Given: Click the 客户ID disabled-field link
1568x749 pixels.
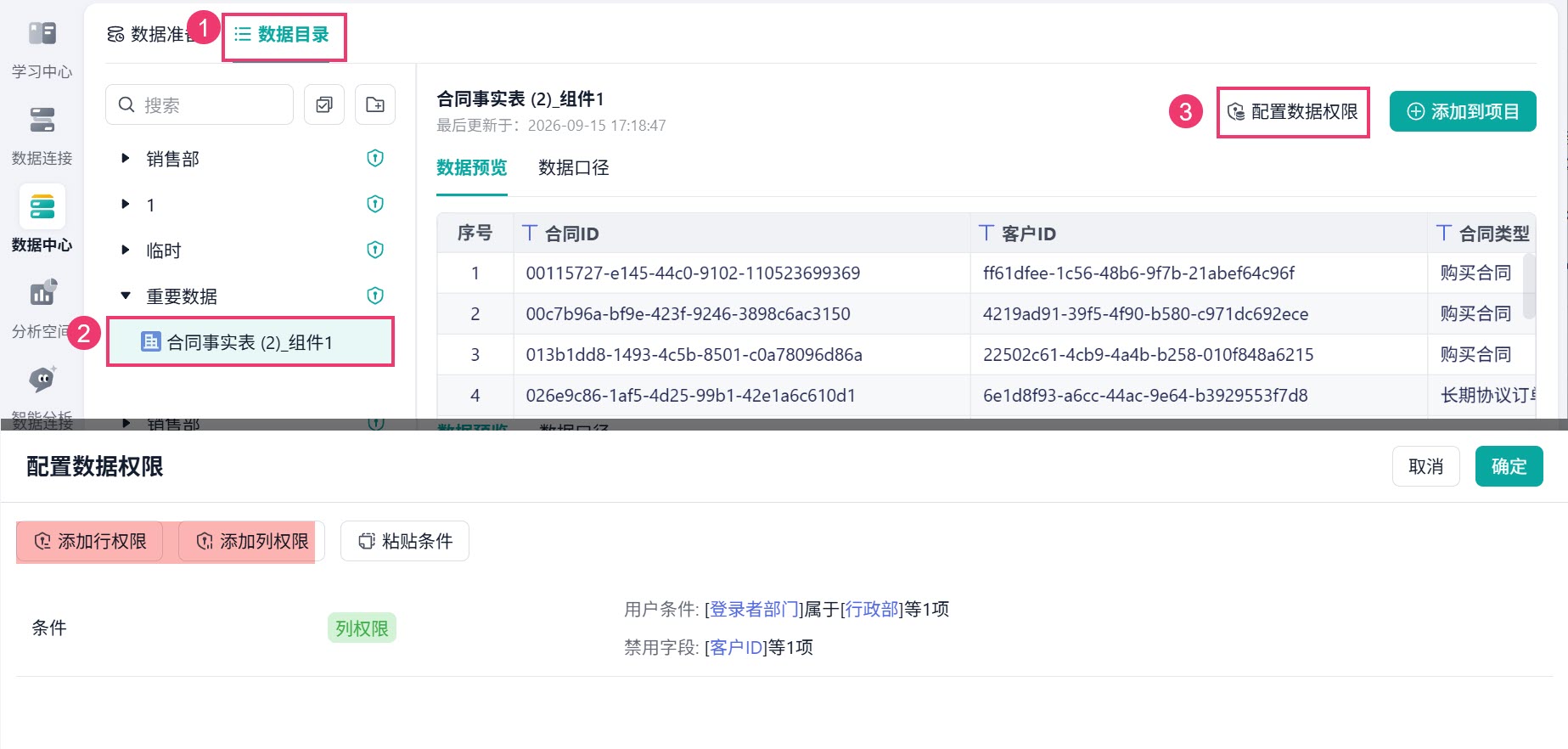Looking at the screenshot, I should pyautogui.click(x=736, y=647).
